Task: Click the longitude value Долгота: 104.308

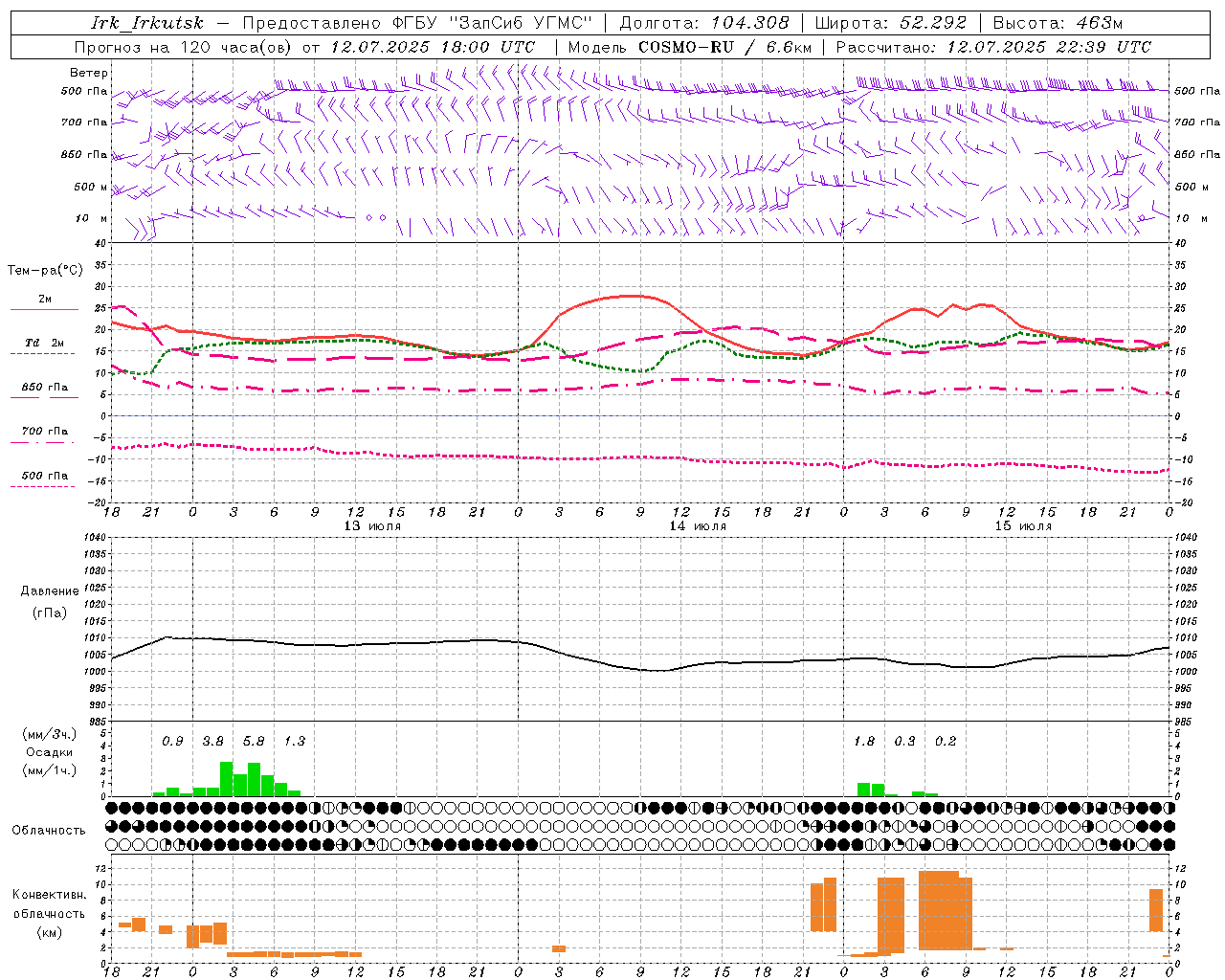Action: point(704,23)
